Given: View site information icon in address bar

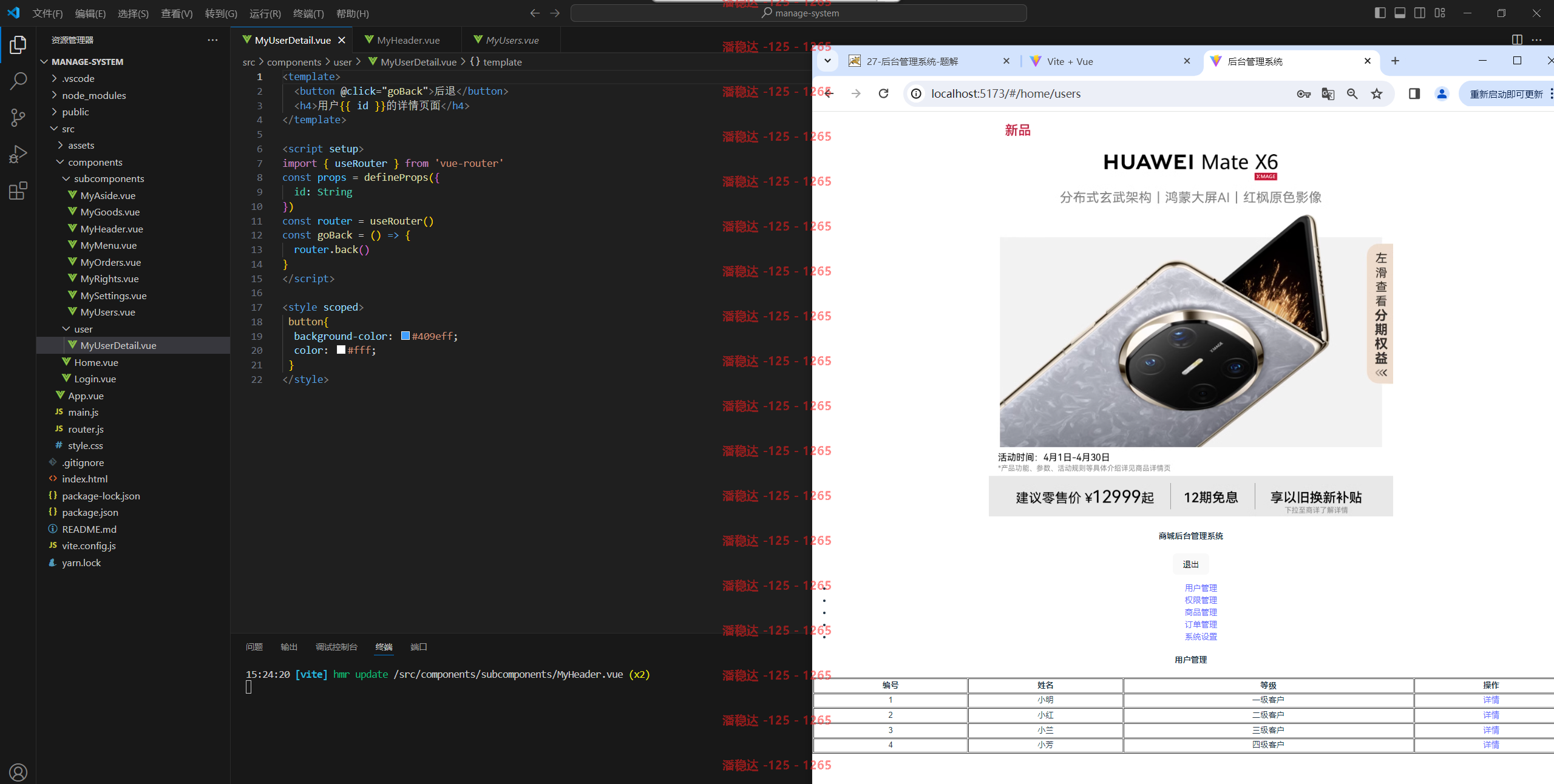Looking at the screenshot, I should (x=917, y=93).
